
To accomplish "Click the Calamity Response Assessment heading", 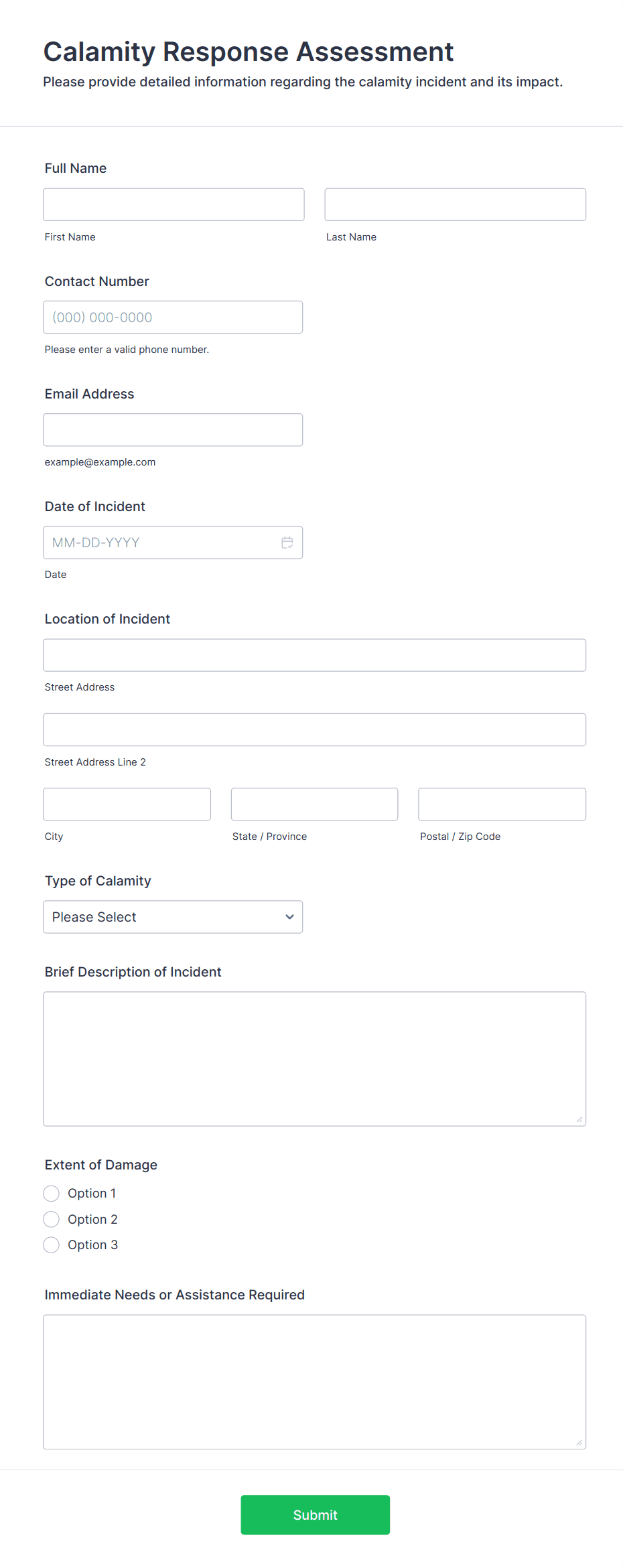I will point(248,52).
